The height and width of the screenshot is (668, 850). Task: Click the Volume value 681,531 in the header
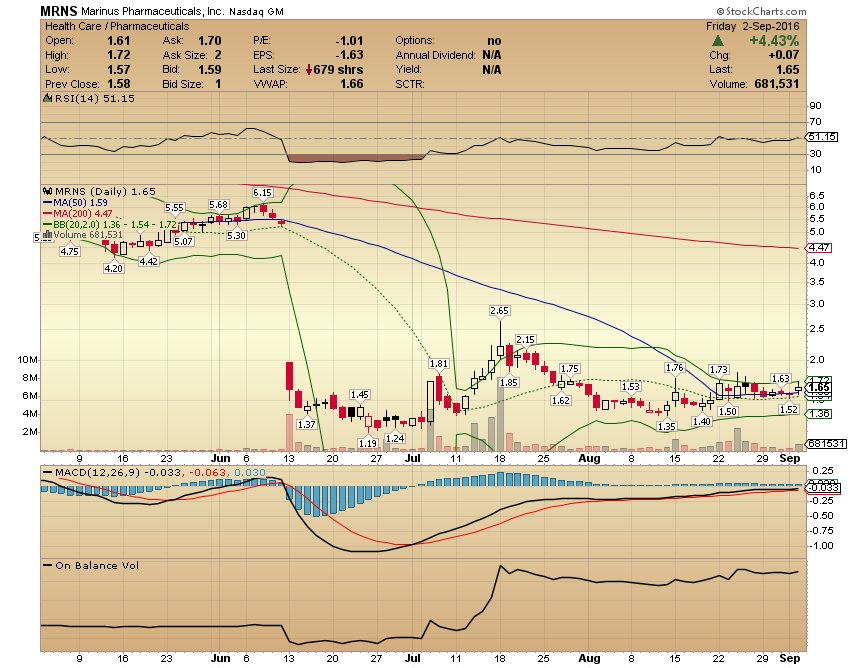(777, 84)
